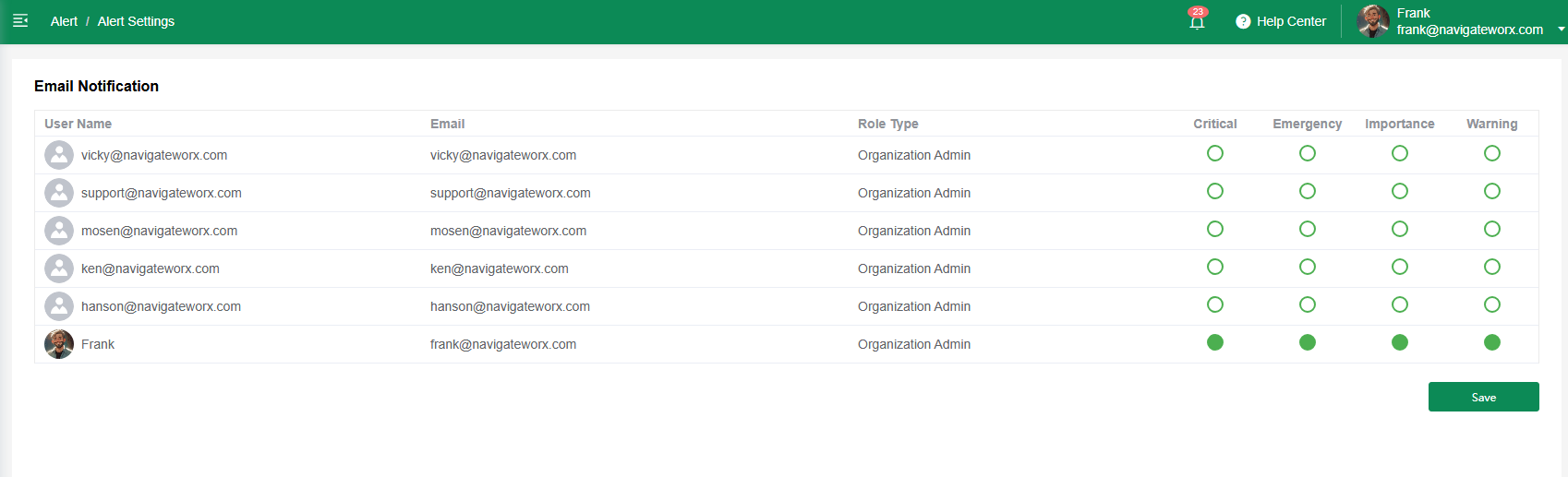Click the avatar icon beside ken@navigateworx.com
Screen dimensions: 1568x477
59,268
